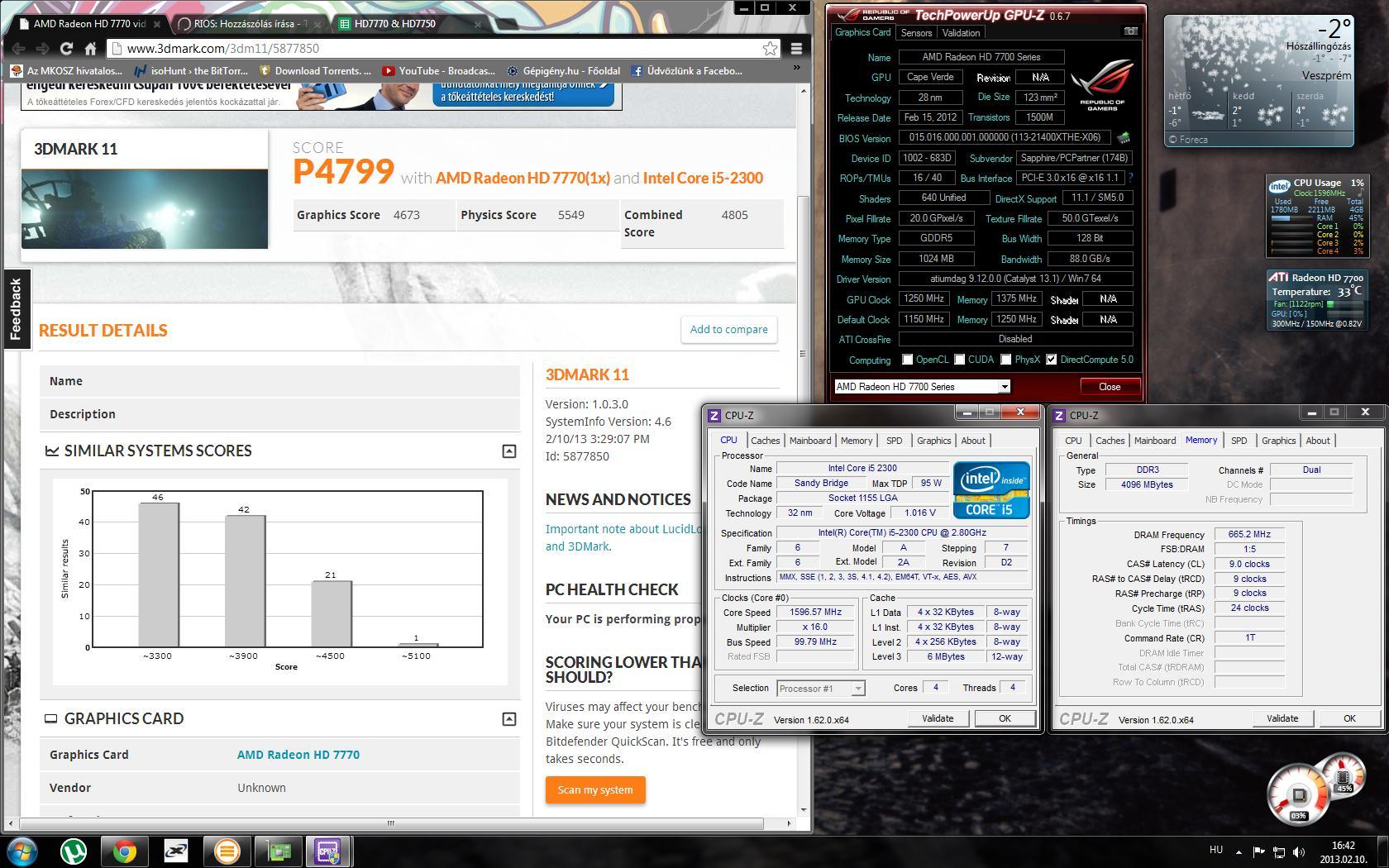Toggle the DirectCompute 5.0 checkbox
The width and height of the screenshot is (1389, 868).
point(1051,360)
